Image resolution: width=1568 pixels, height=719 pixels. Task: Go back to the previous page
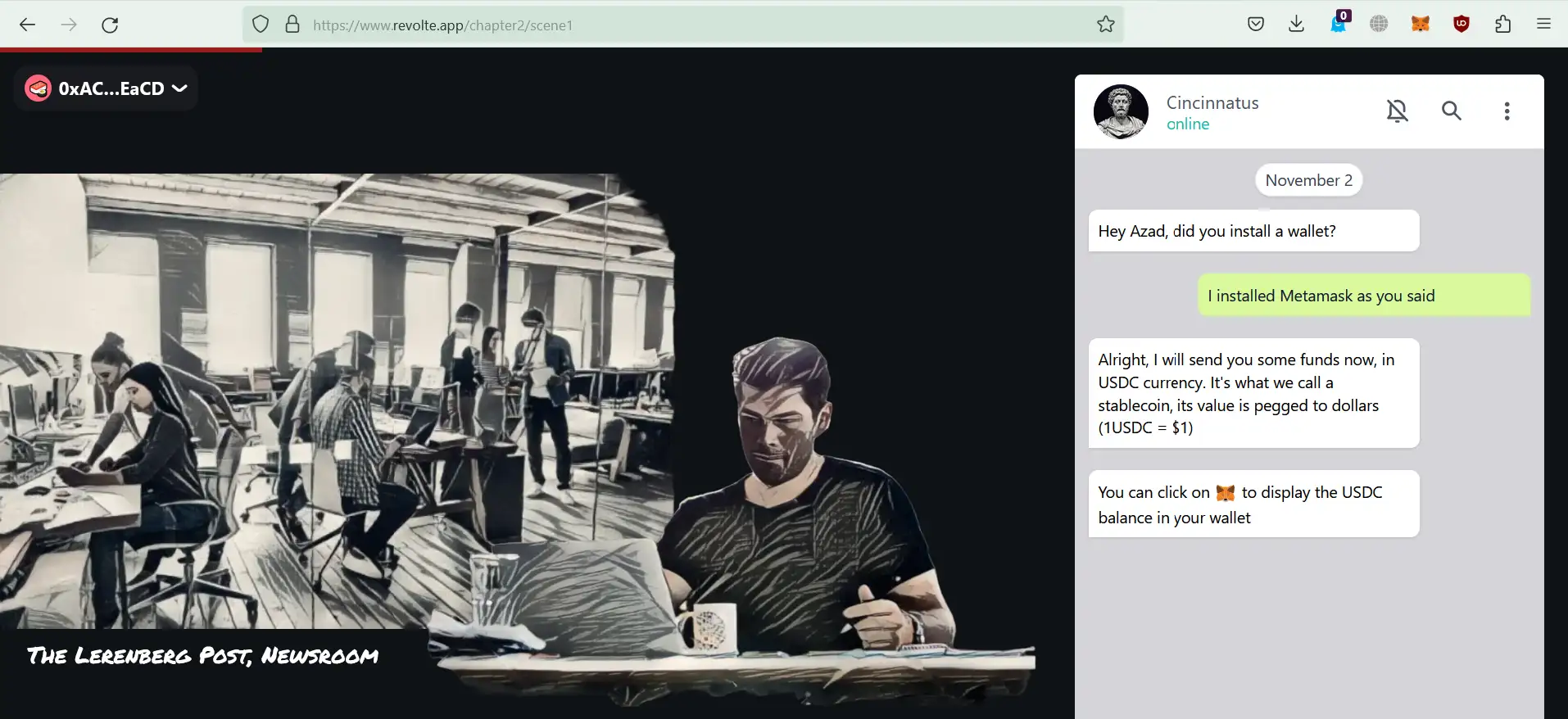coord(28,25)
